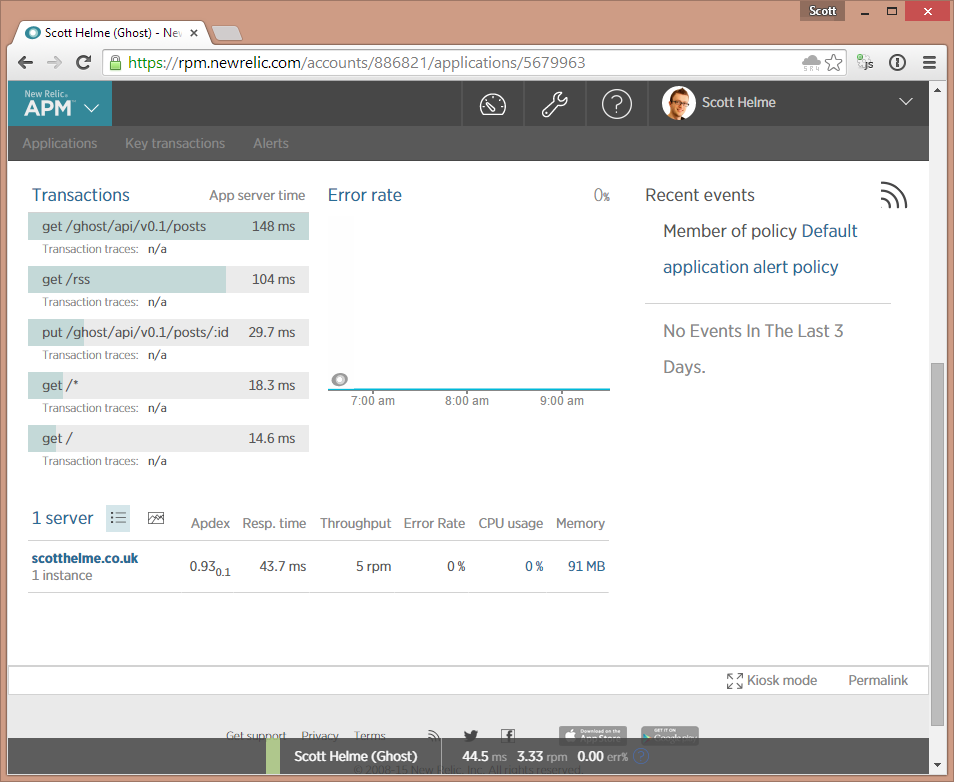The image size is (954, 782).
Task: Open the Error rate heading link
Action: pyautogui.click(x=364, y=195)
